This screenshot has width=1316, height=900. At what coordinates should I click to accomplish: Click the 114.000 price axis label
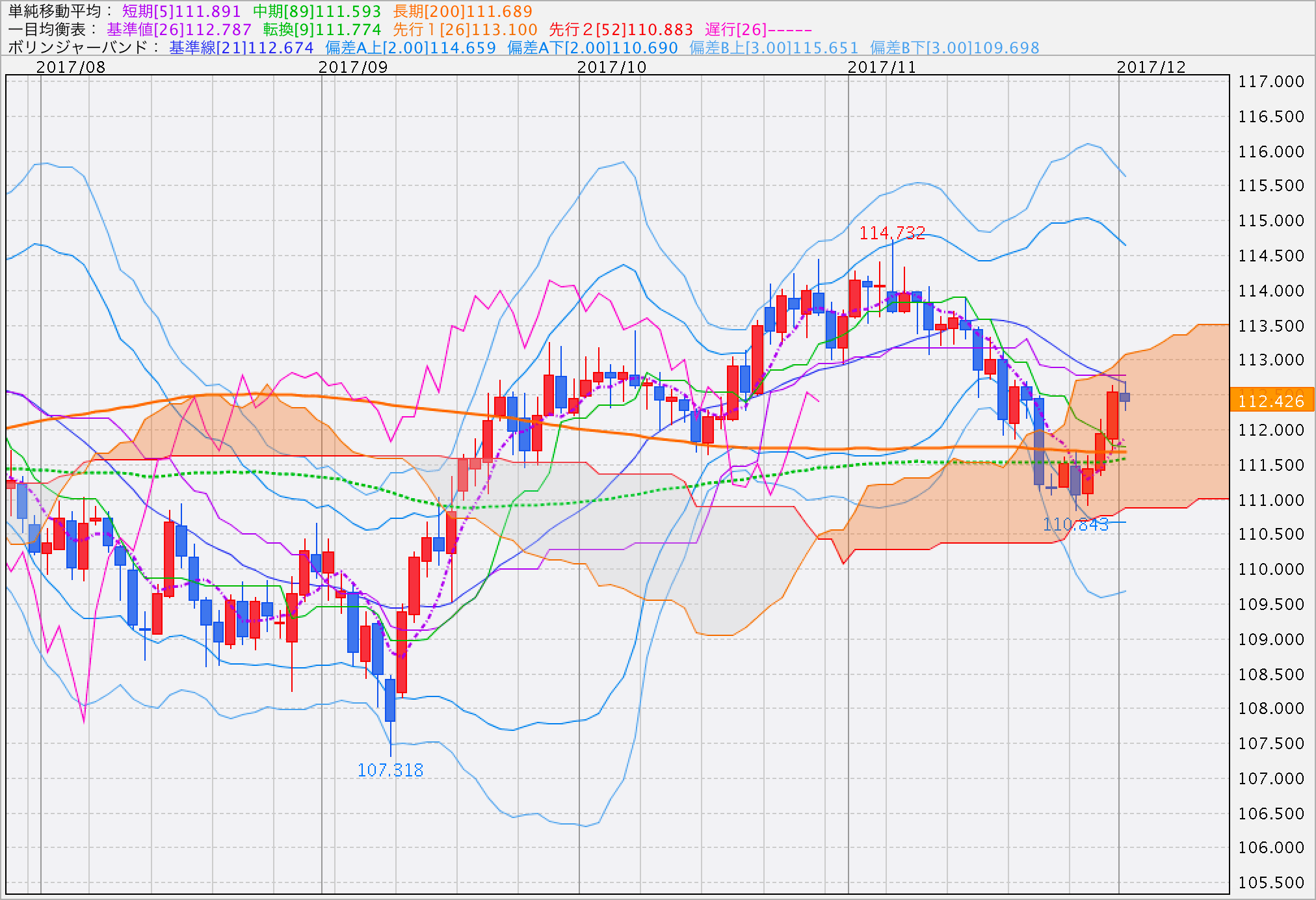tap(1271, 291)
